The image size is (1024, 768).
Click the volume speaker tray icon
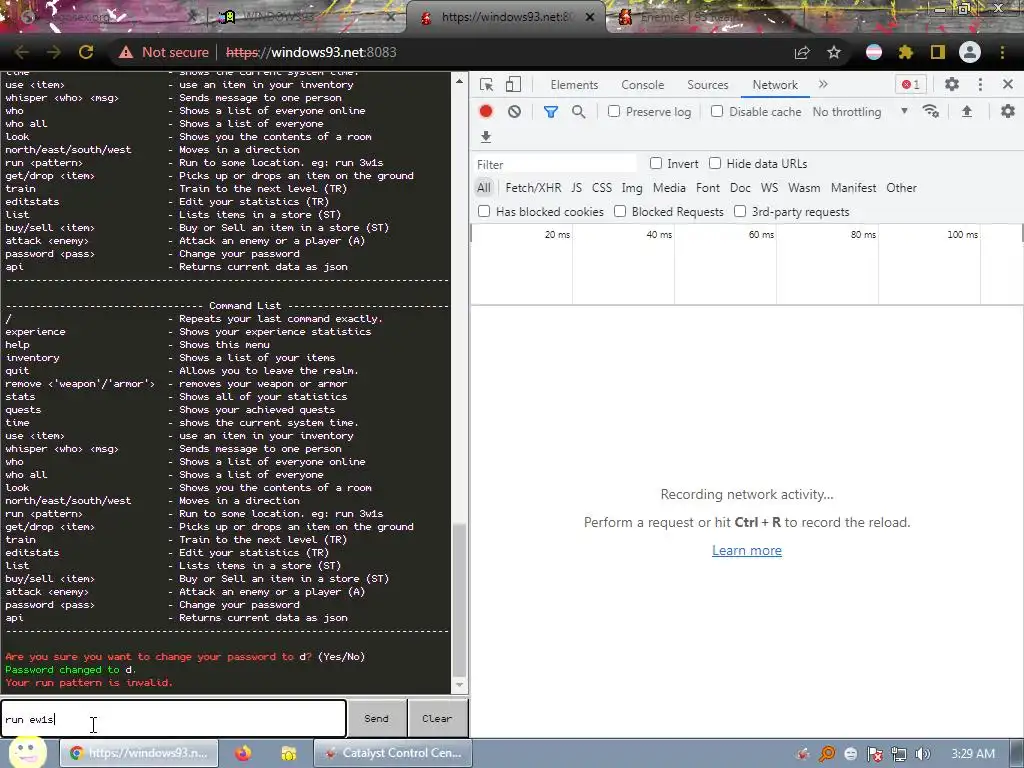pos(922,754)
